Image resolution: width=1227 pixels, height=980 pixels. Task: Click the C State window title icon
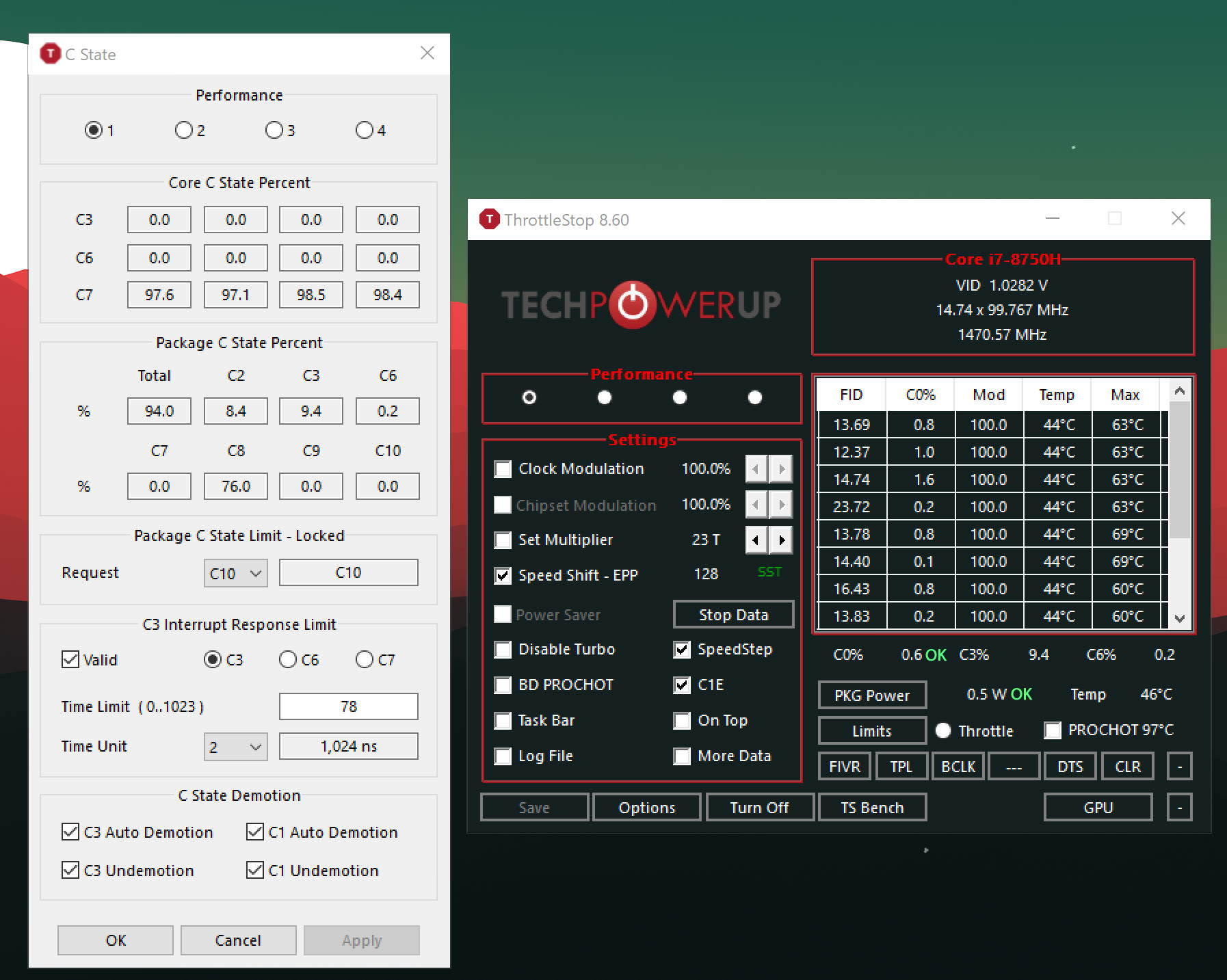(51, 53)
